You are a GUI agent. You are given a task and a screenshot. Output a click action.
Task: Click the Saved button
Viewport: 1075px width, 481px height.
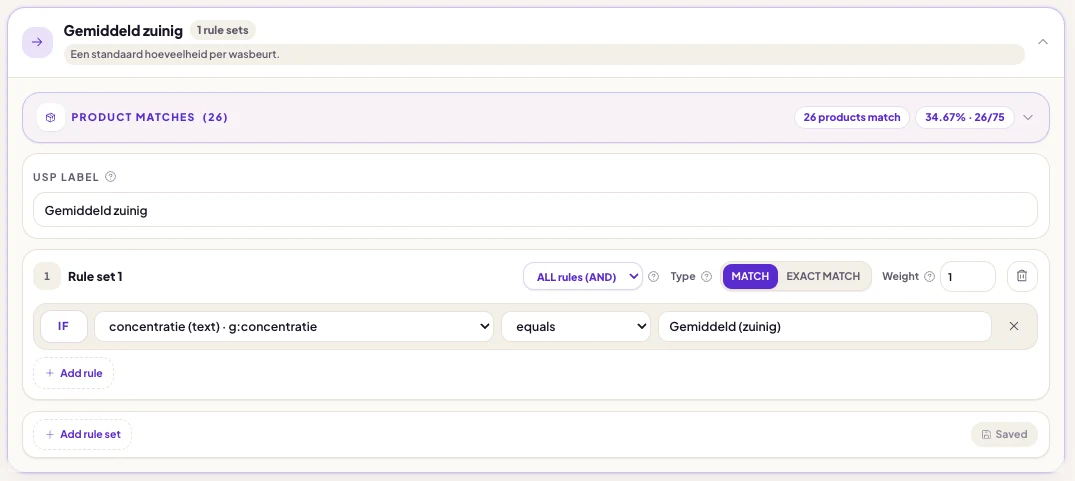click(x=1004, y=434)
